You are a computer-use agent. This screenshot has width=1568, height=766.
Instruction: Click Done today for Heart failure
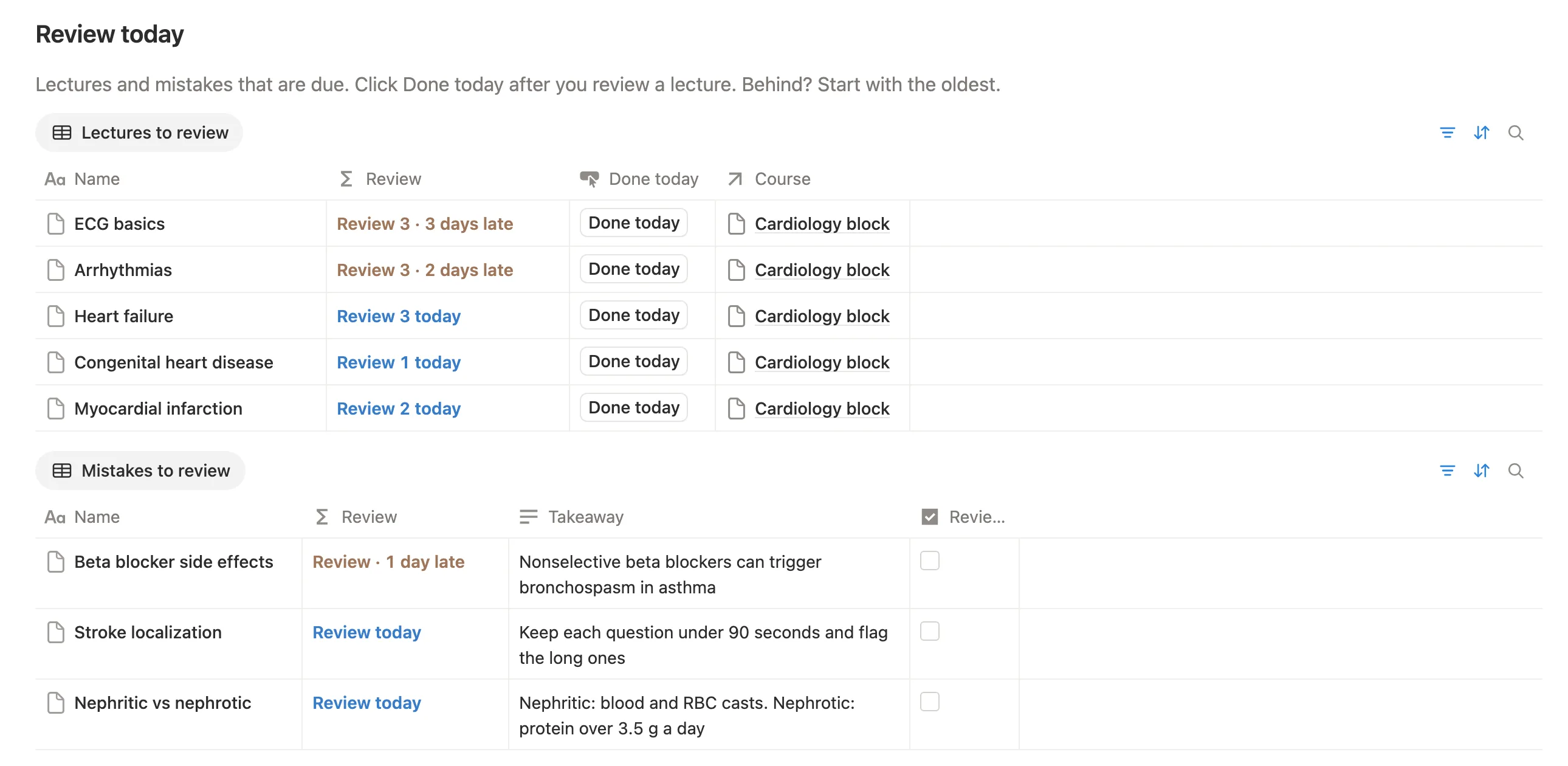[x=634, y=316]
